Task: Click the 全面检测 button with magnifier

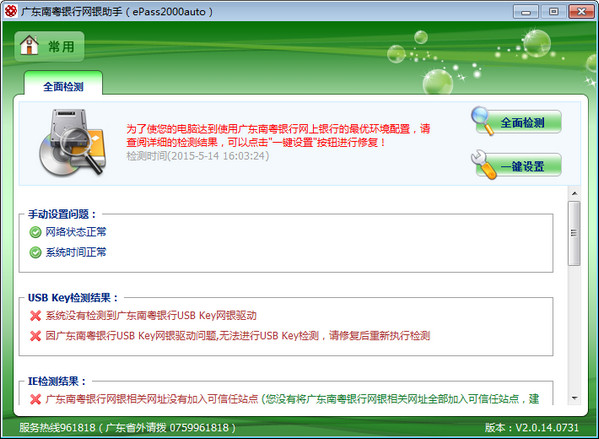Action: click(x=516, y=121)
